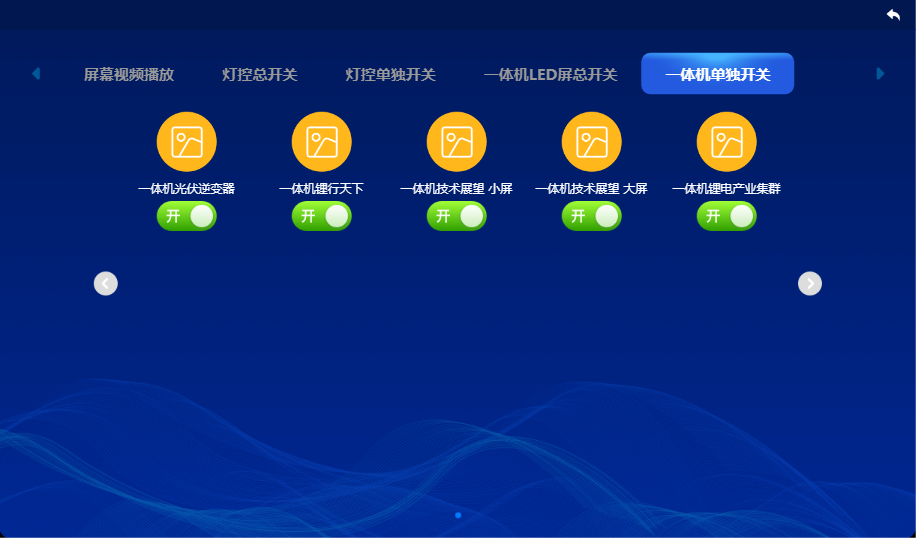Click the 一体机光伏逆变器 image icon
Viewport: 916px width, 538px height.
tap(187, 142)
